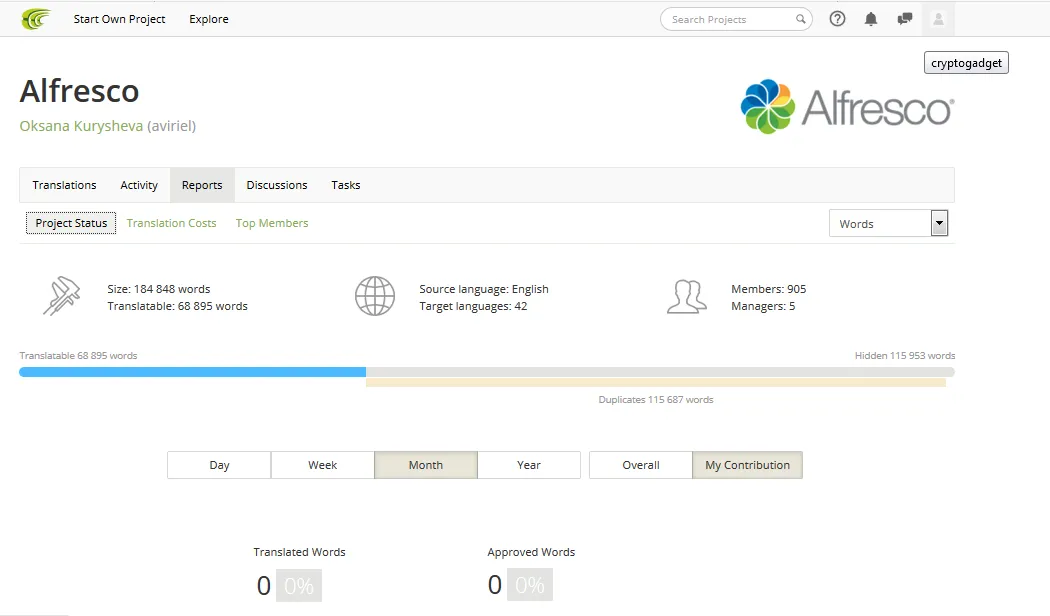Switch to My Contribution statistics
Image resolution: width=1050 pixels, height=616 pixels.
pos(747,465)
